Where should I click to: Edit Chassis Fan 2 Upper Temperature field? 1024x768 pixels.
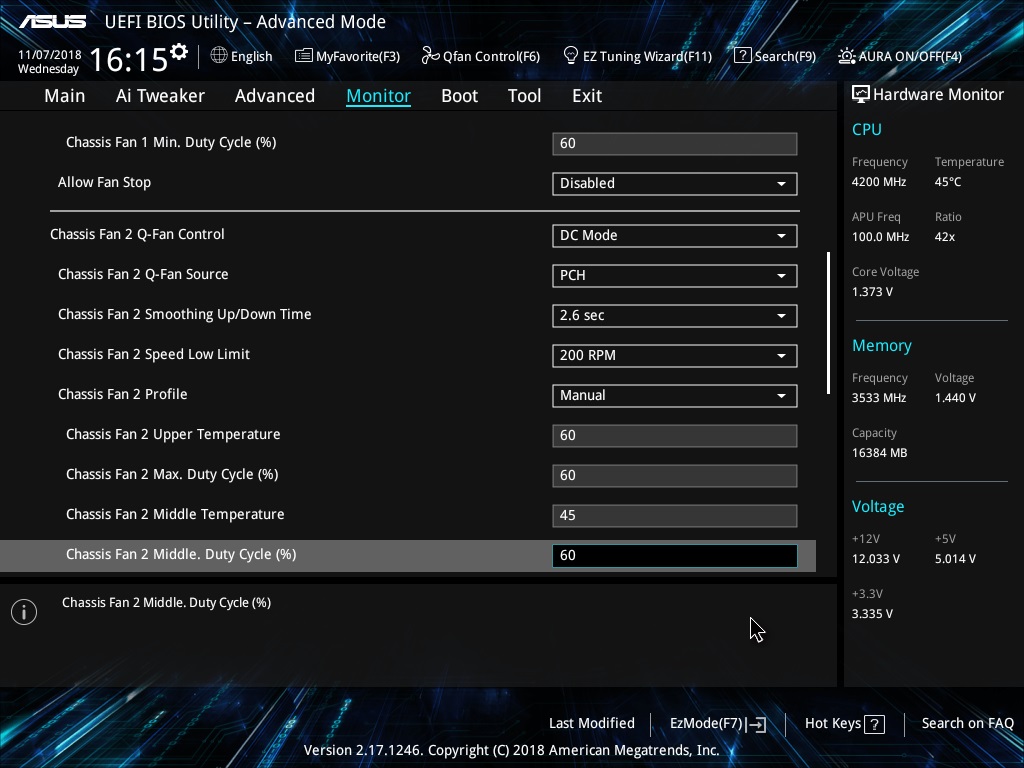click(x=675, y=436)
